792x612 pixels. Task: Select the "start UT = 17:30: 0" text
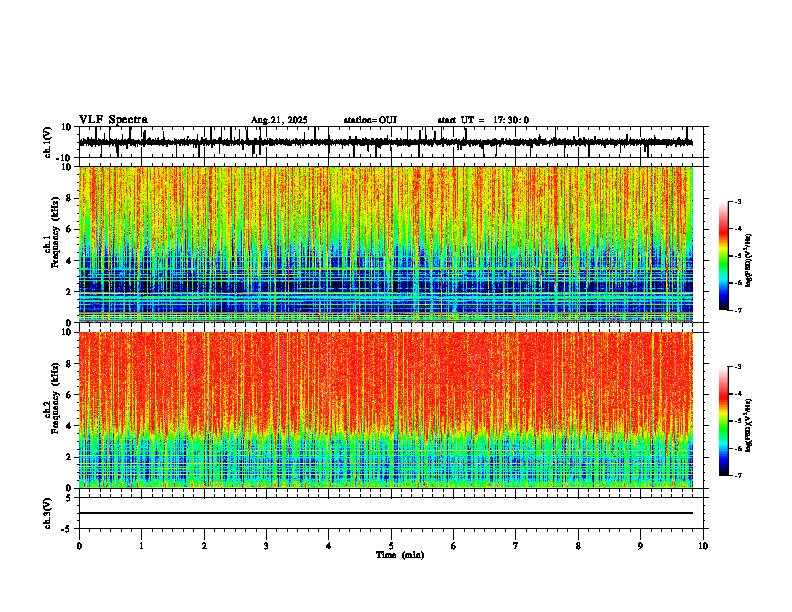click(483, 120)
